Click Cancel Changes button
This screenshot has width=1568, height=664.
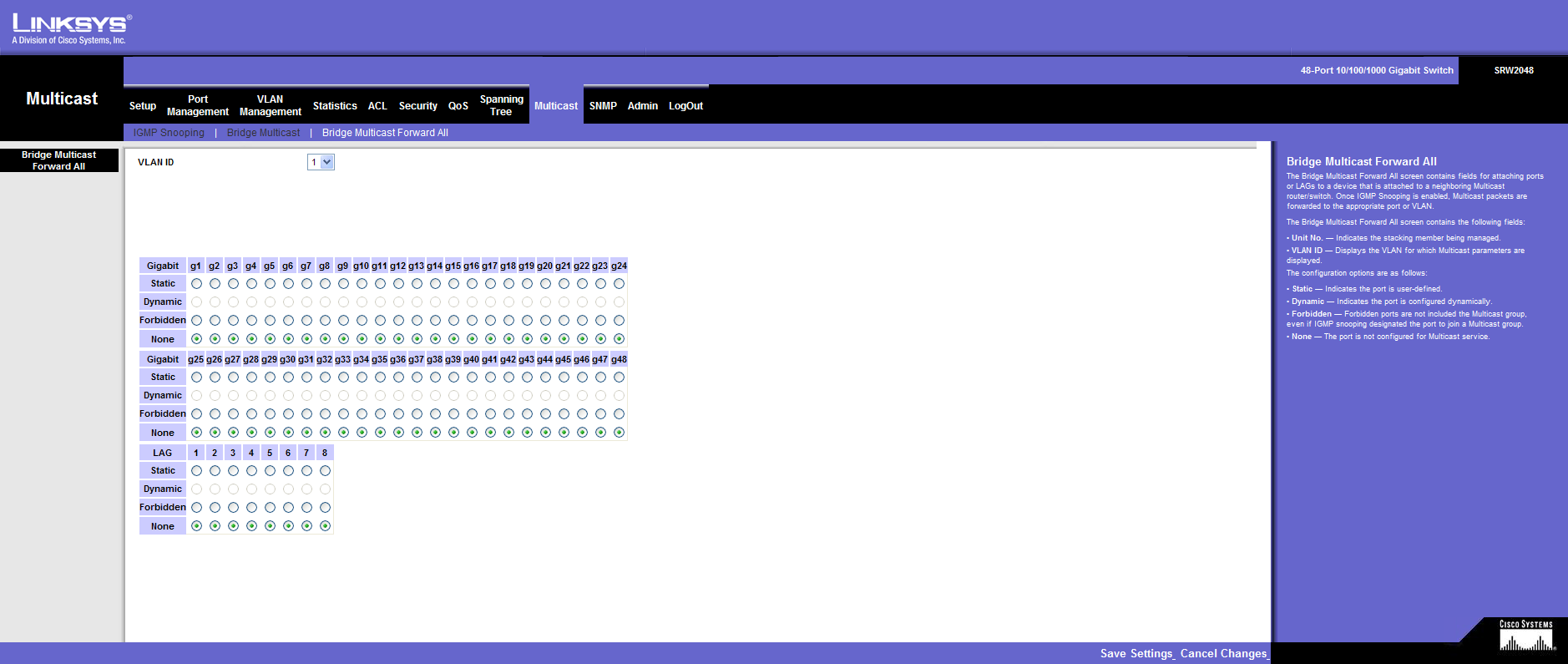pos(1223,653)
